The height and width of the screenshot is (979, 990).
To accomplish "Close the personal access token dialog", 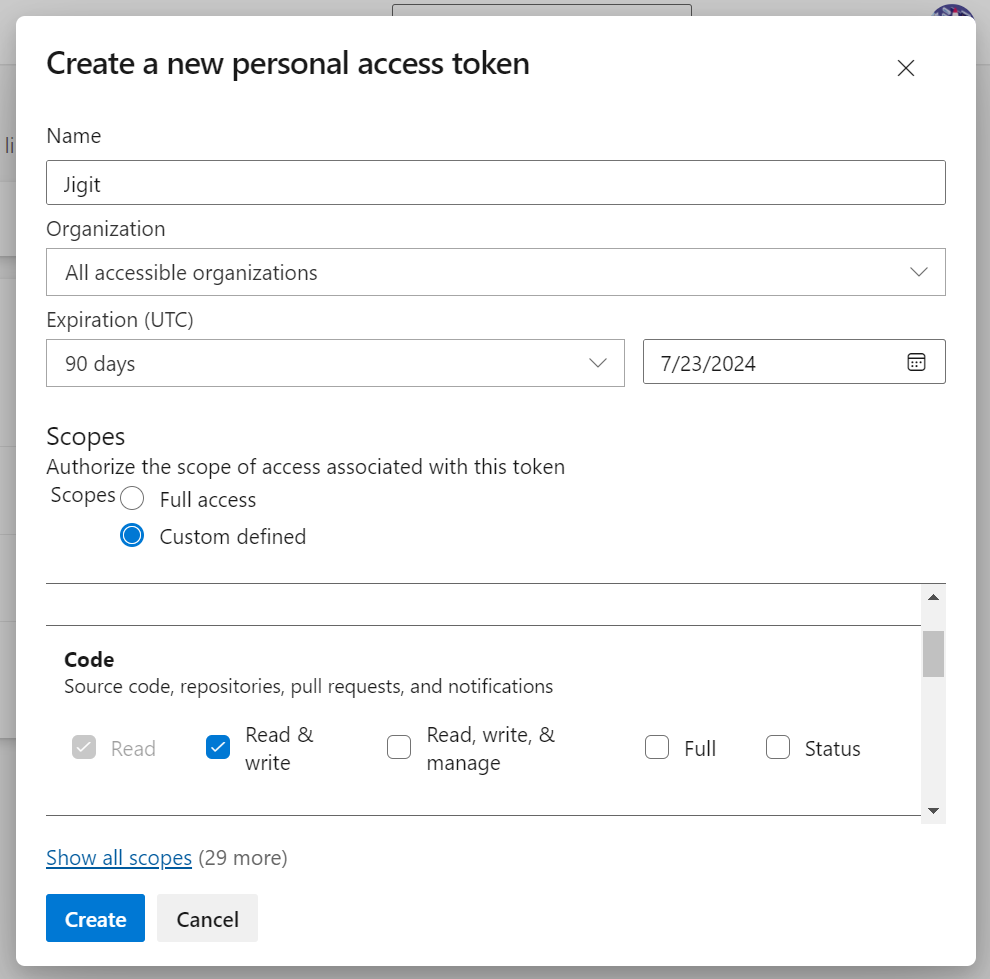I will coord(905,68).
